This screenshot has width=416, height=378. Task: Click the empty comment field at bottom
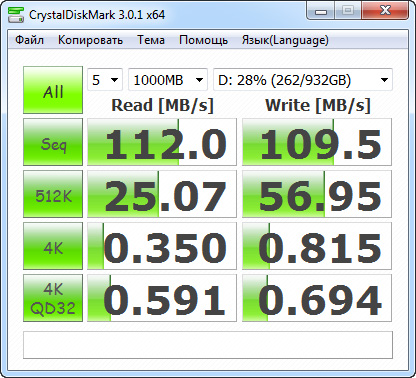pyautogui.click(x=208, y=345)
